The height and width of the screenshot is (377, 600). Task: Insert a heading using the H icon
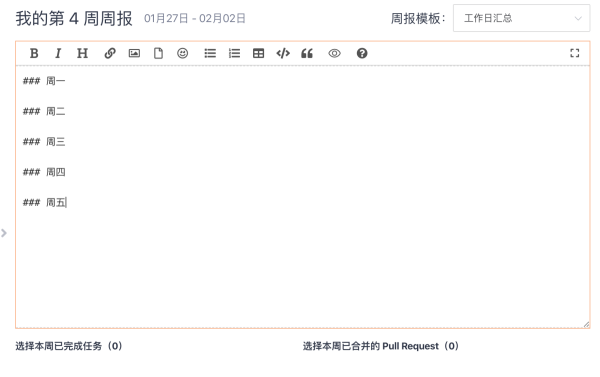(x=82, y=53)
